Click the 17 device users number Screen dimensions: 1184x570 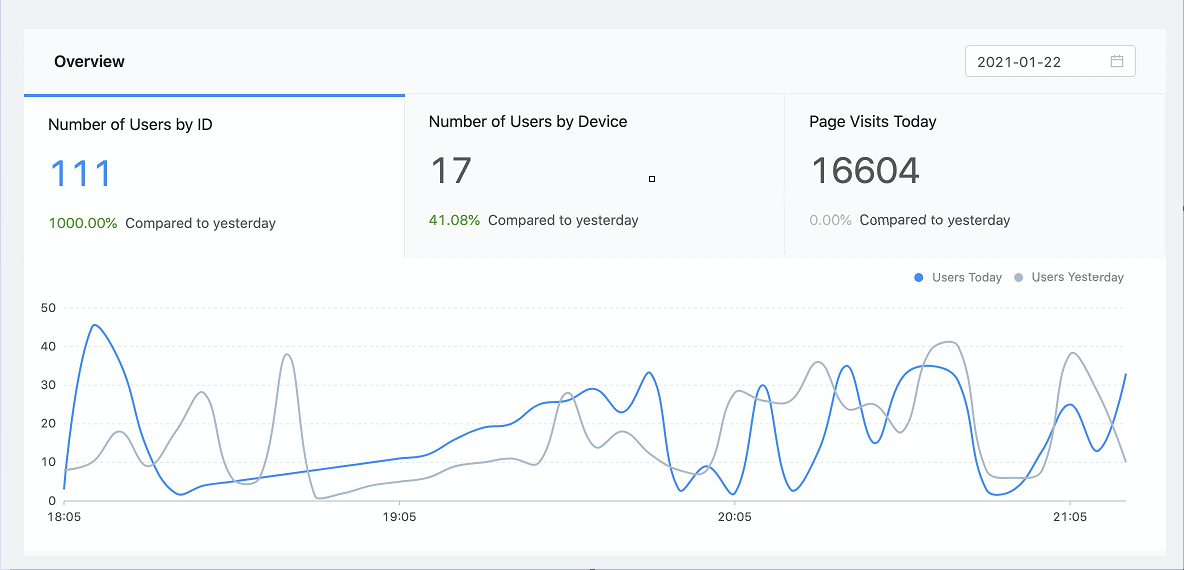[x=451, y=171]
